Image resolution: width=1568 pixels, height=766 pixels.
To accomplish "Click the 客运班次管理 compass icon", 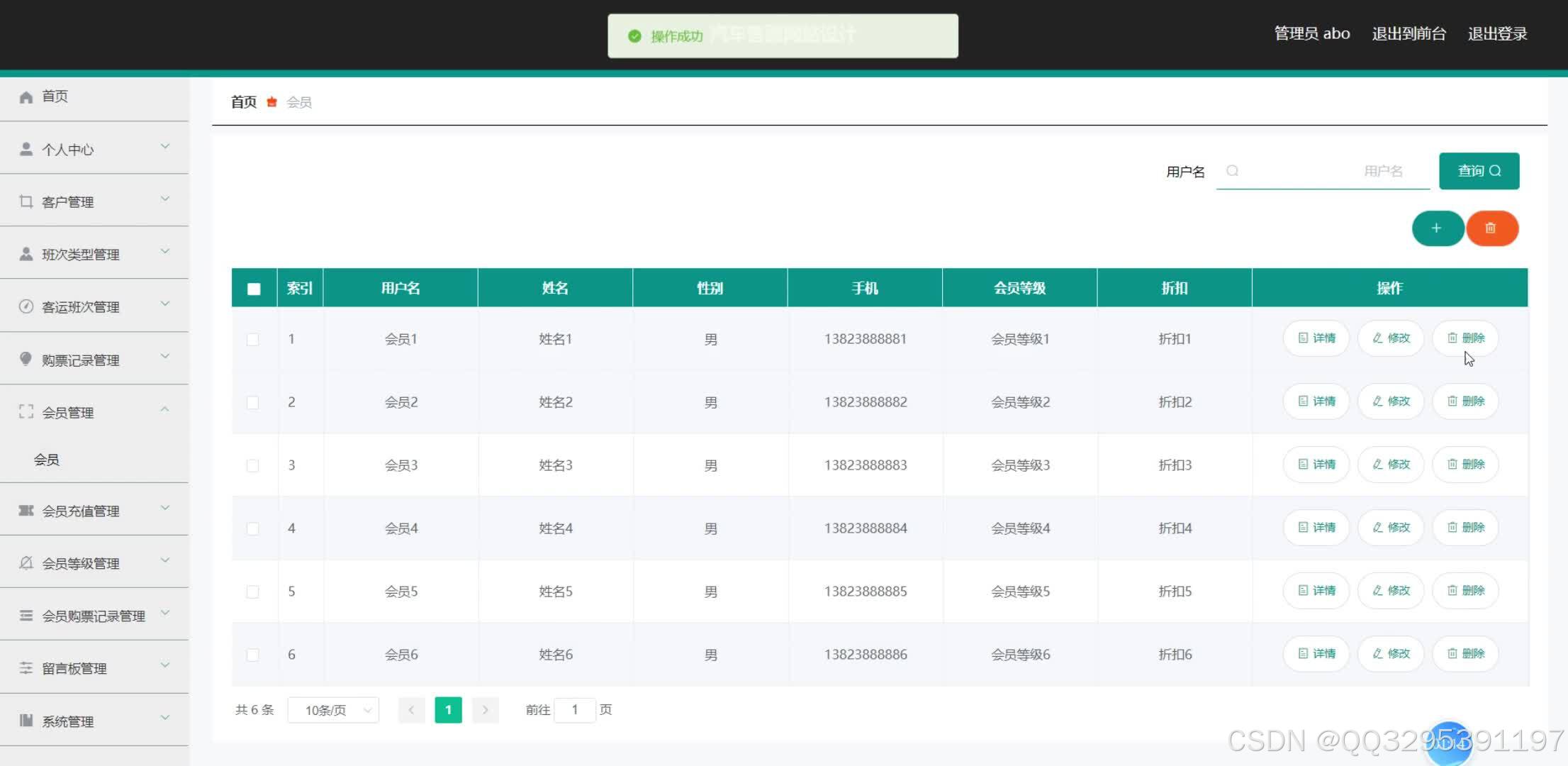I will coord(26,307).
